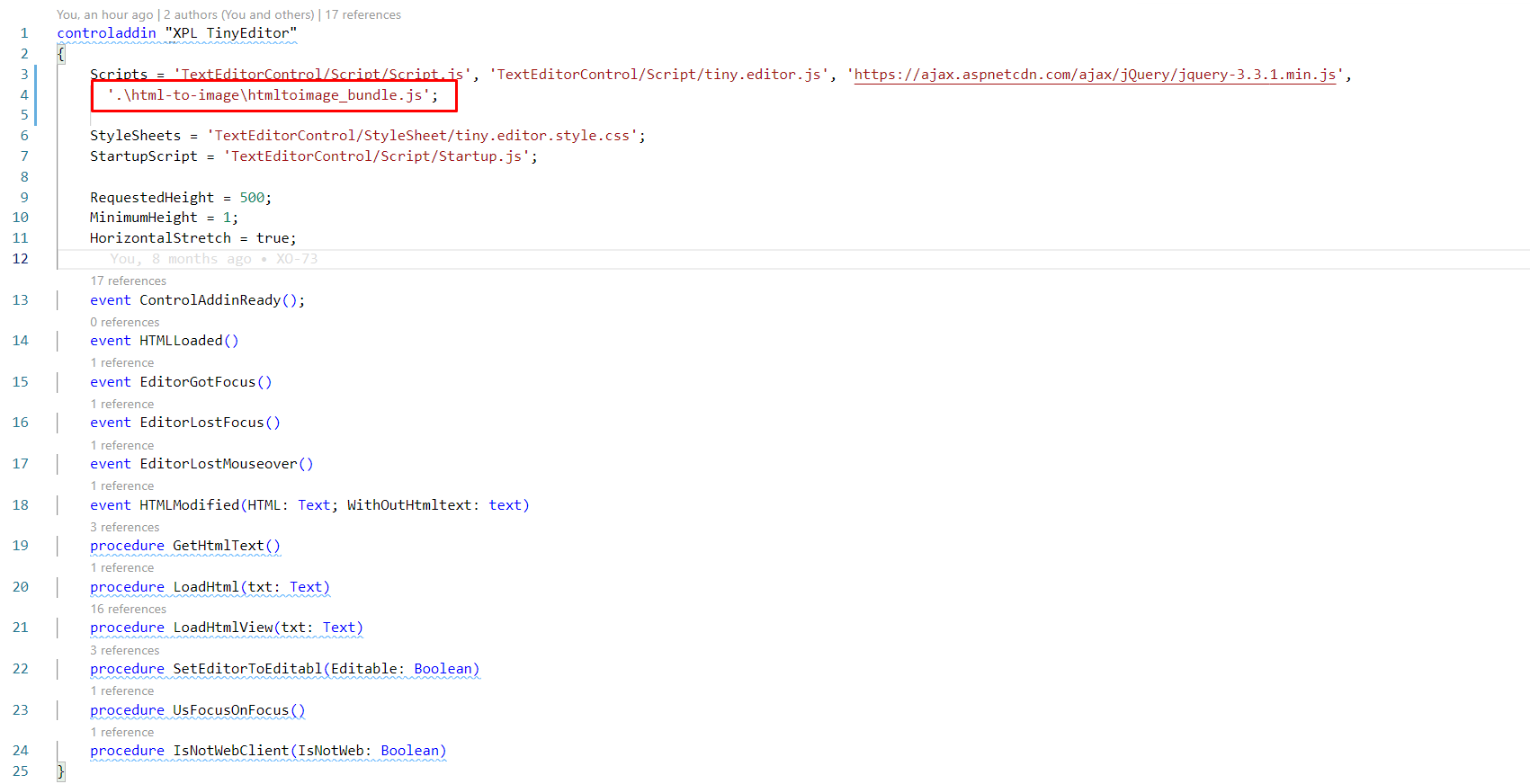Select line number 25 in gutter
The height and width of the screenshot is (784, 1530).
click(x=21, y=771)
